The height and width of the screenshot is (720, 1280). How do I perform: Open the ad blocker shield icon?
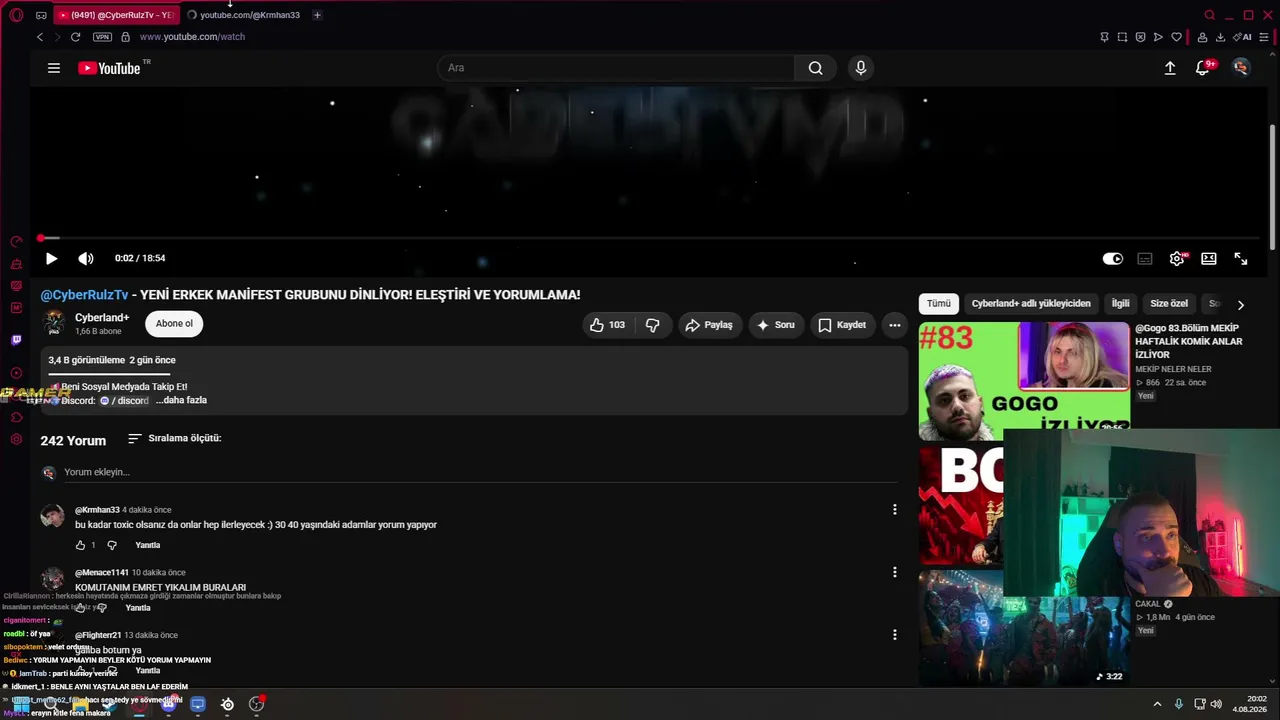click(1140, 37)
